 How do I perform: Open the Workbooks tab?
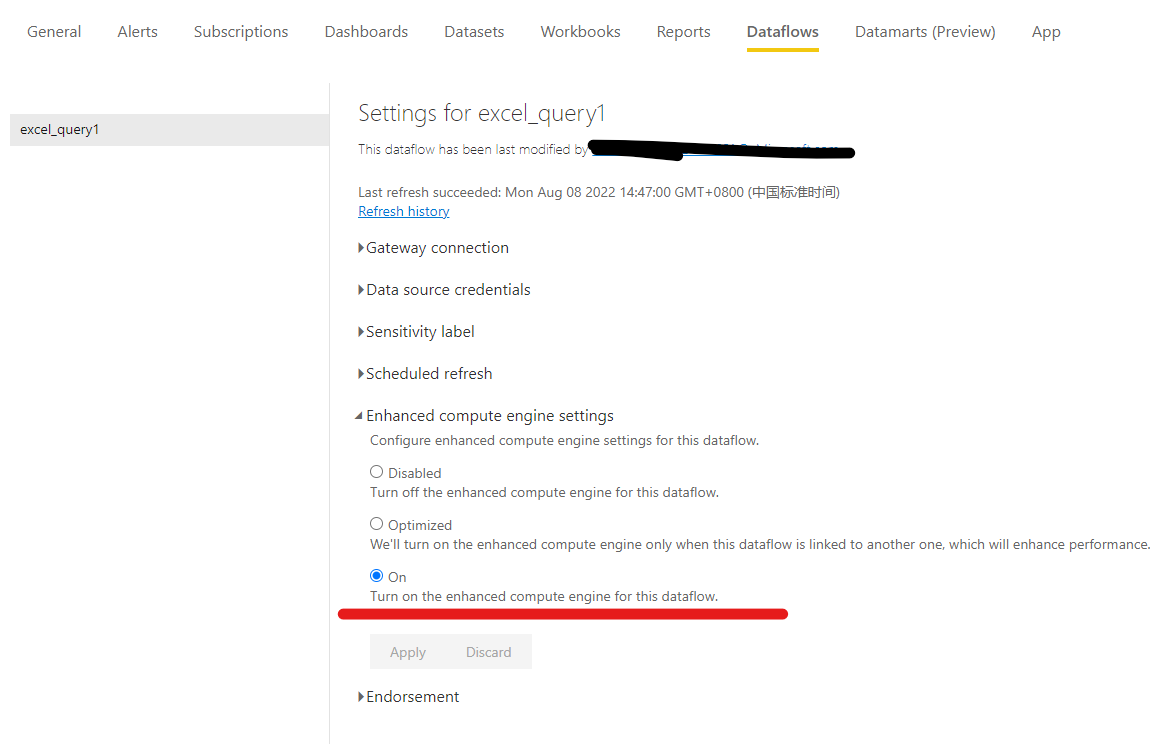[580, 32]
